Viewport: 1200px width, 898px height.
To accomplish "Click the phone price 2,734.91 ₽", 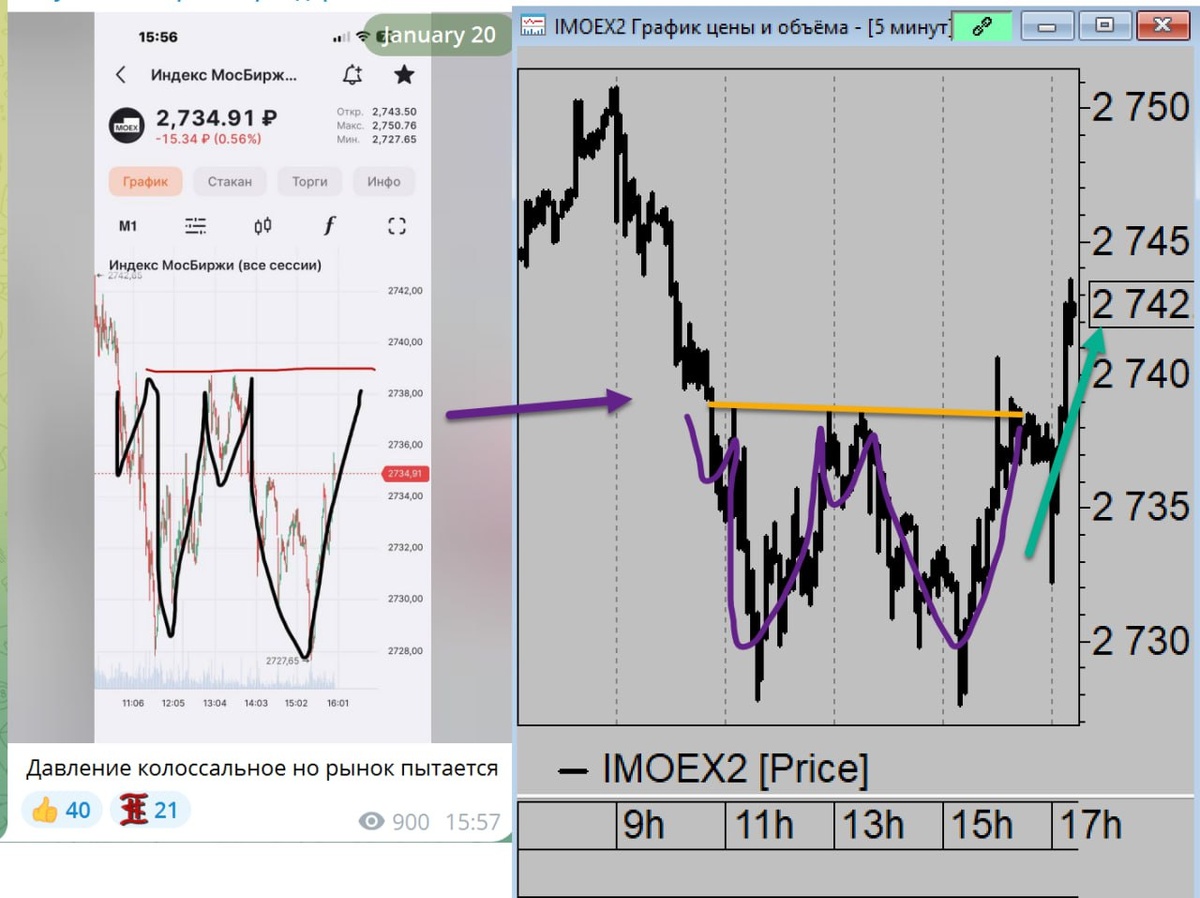I will [214, 119].
